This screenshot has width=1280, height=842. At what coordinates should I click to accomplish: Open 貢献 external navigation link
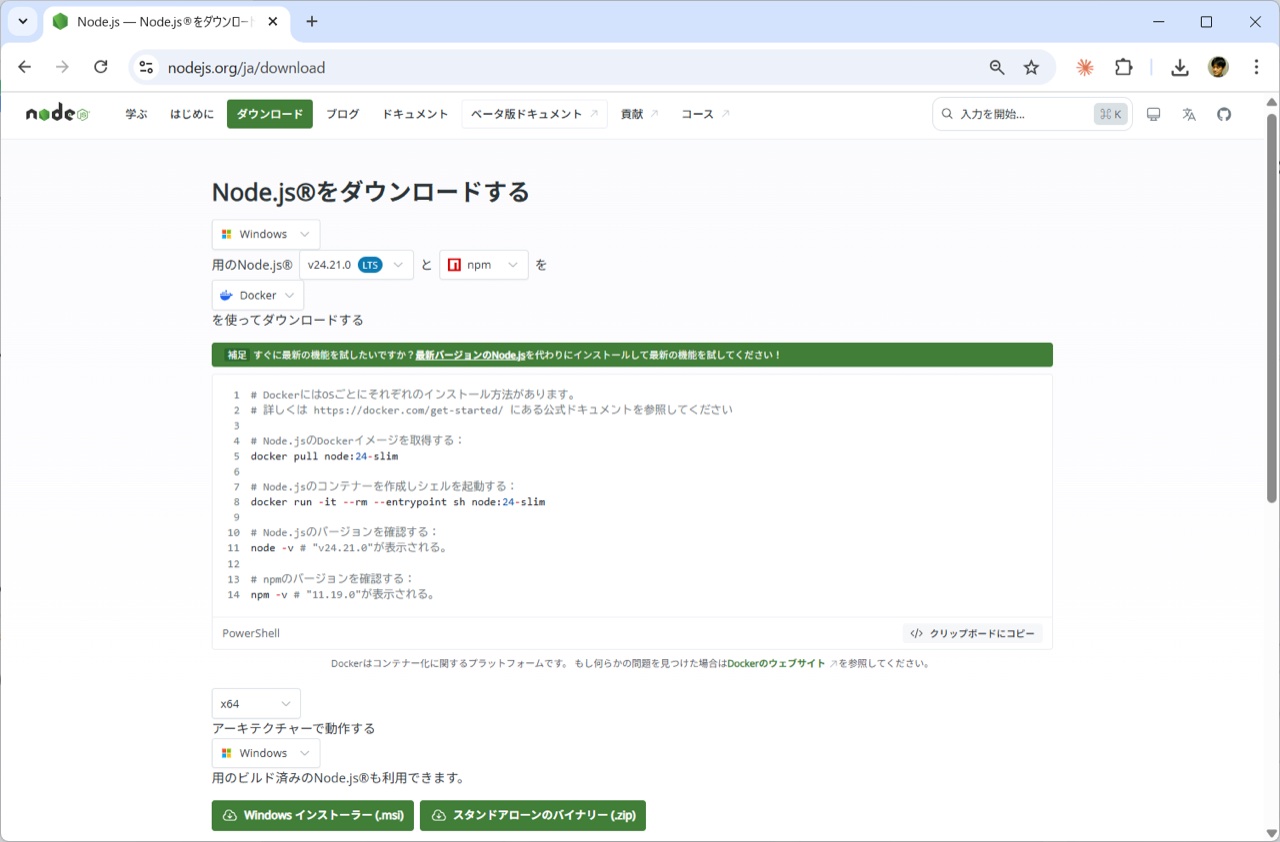639,114
